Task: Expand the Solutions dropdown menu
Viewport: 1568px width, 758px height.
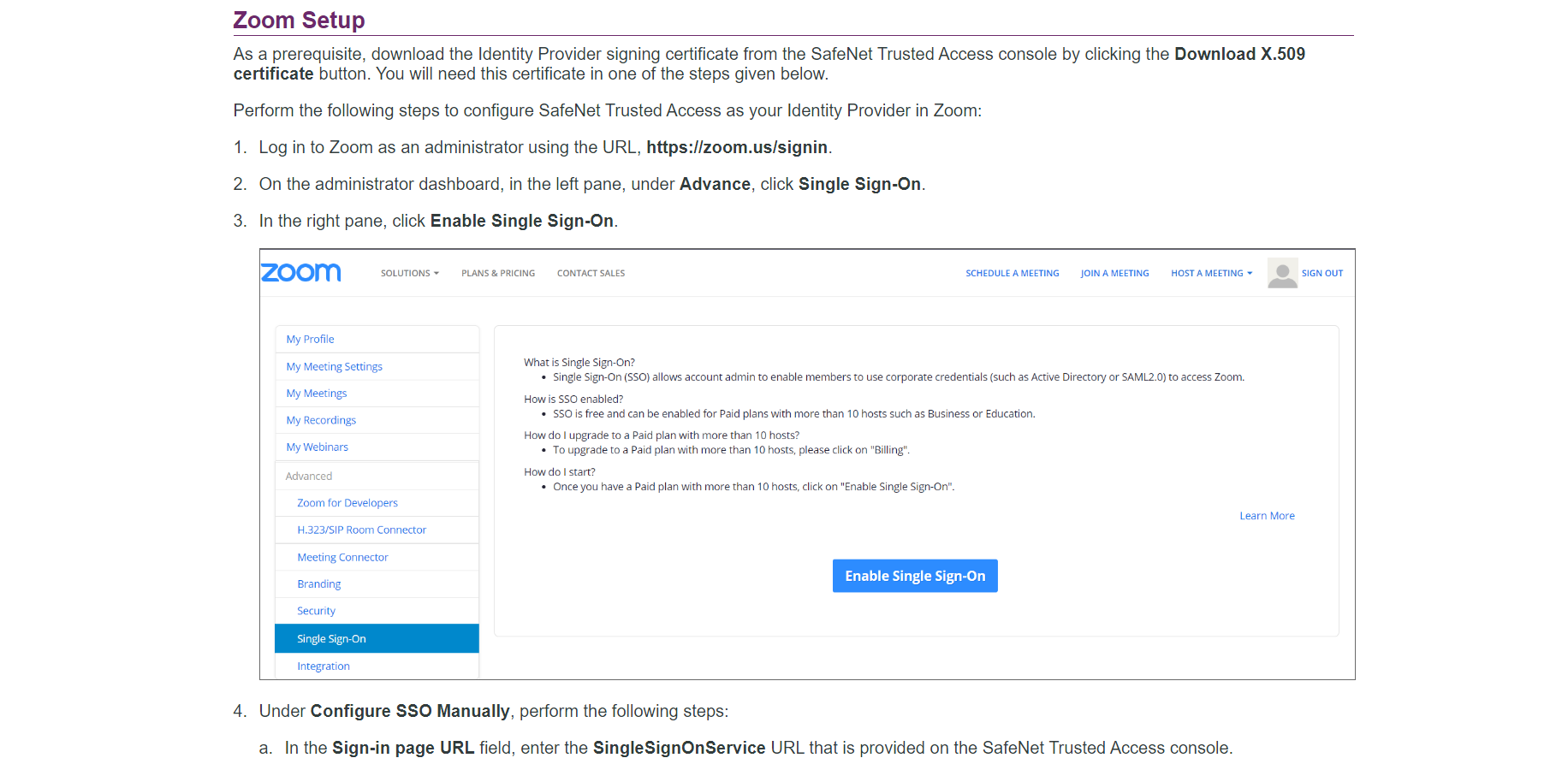Action: pyautogui.click(x=409, y=274)
